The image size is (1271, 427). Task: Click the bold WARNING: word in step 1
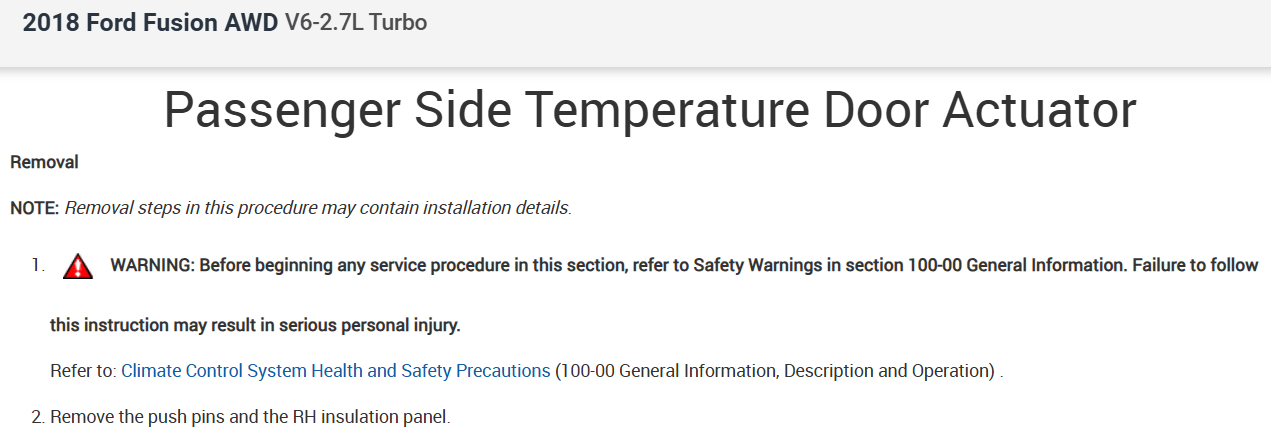coord(152,266)
